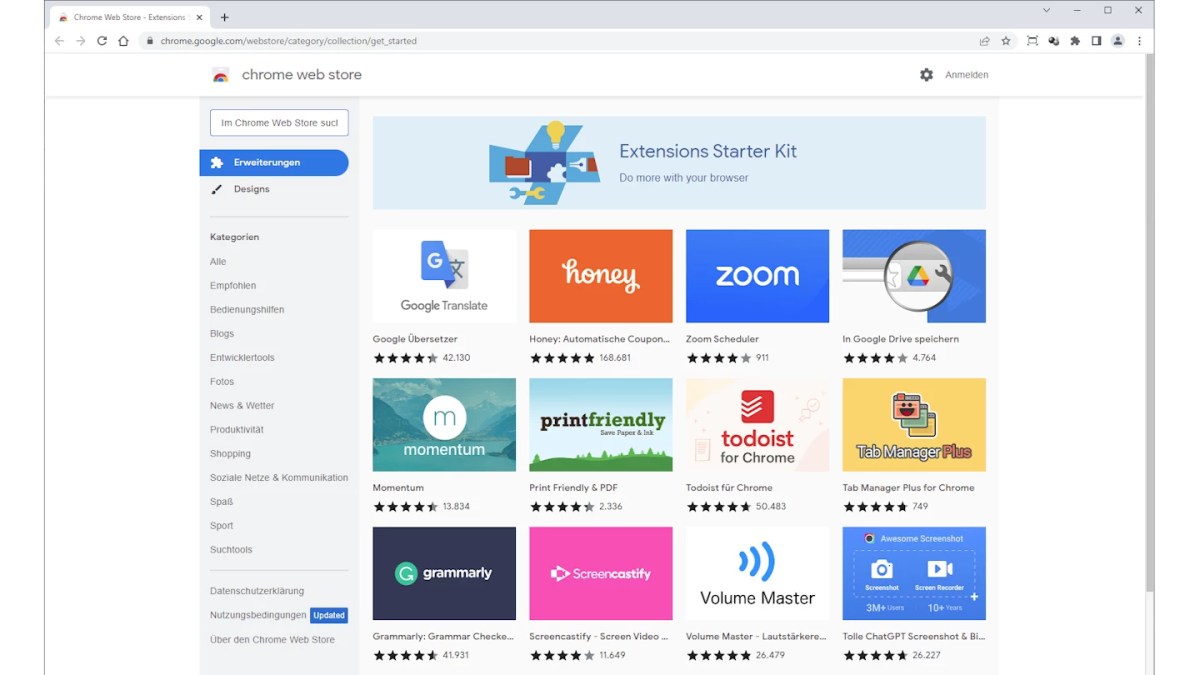
Task: Reload the current page
Action: [x=103, y=41]
